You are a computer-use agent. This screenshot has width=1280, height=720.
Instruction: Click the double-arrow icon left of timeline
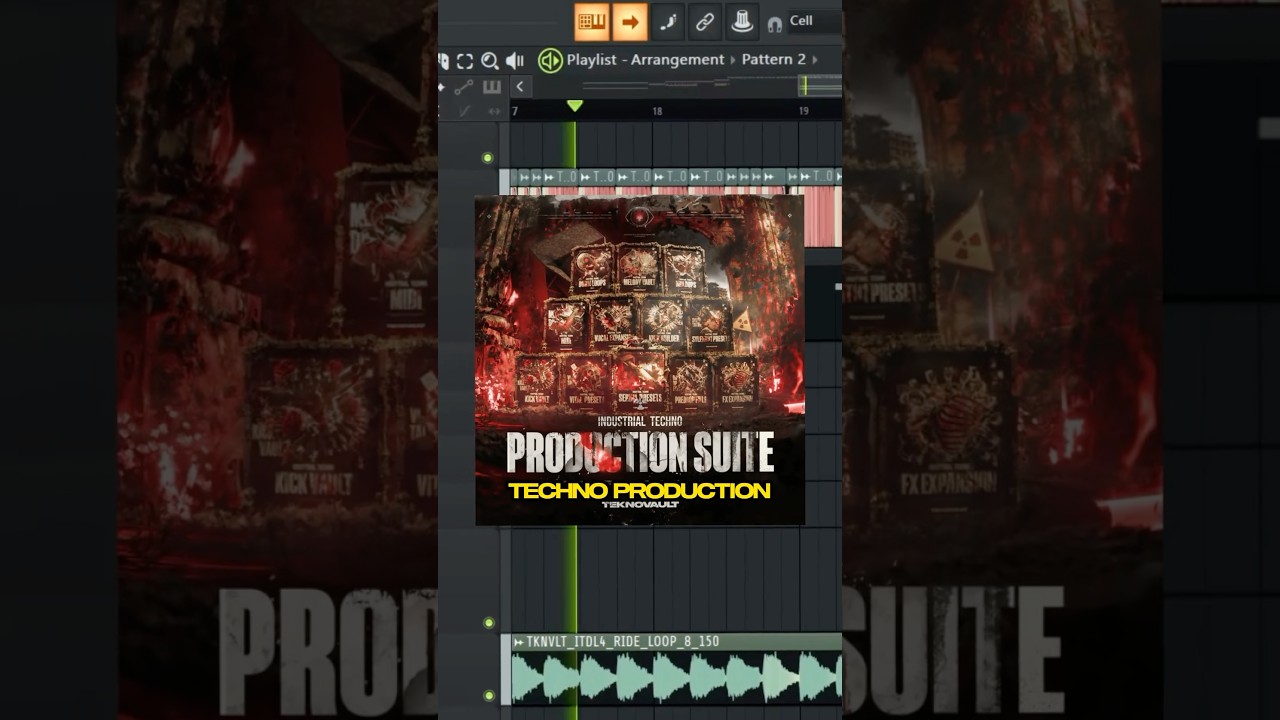(x=494, y=111)
